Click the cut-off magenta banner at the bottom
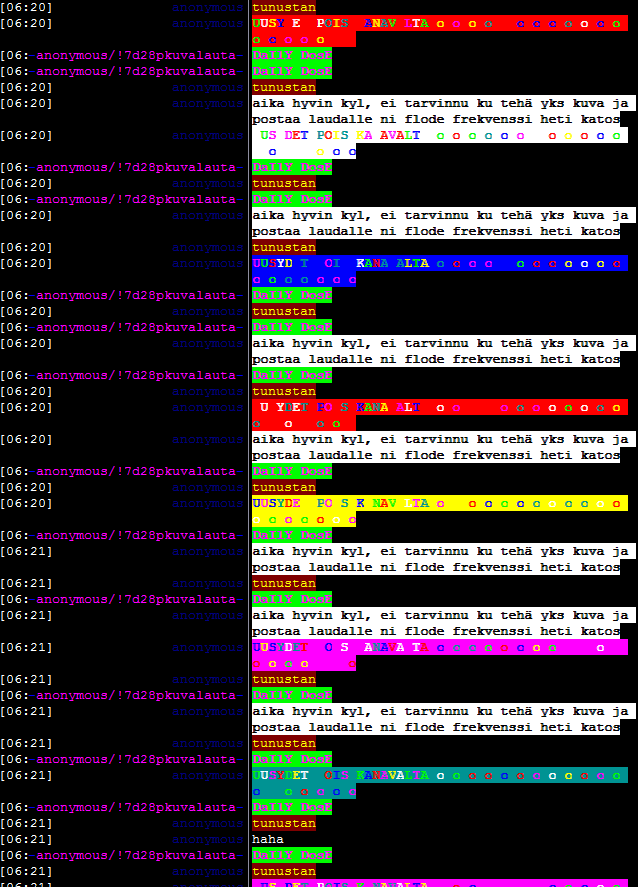This screenshot has width=638, height=887. (439, 883)
